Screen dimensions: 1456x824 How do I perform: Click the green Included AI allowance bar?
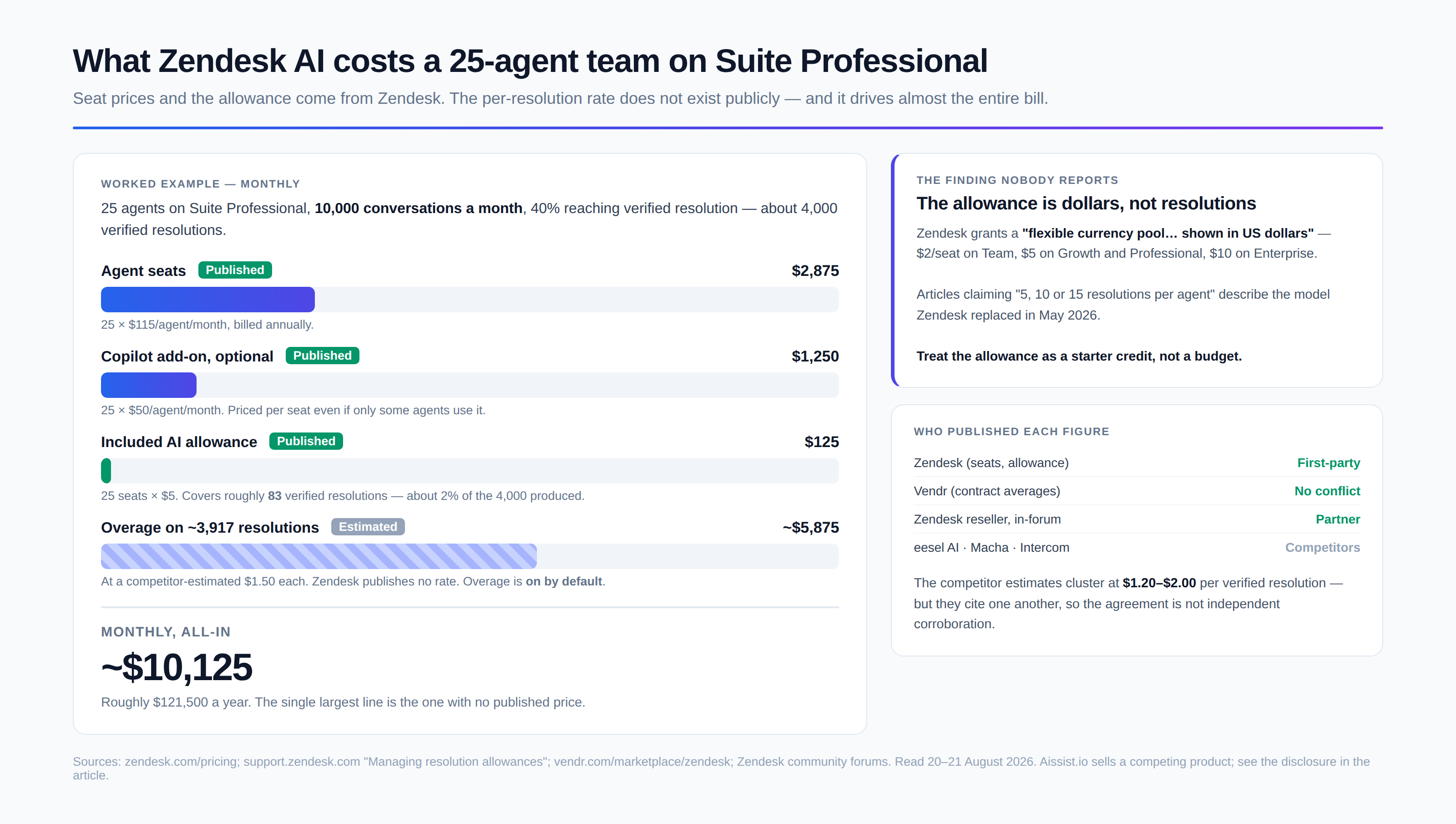(x=106, y=471)
